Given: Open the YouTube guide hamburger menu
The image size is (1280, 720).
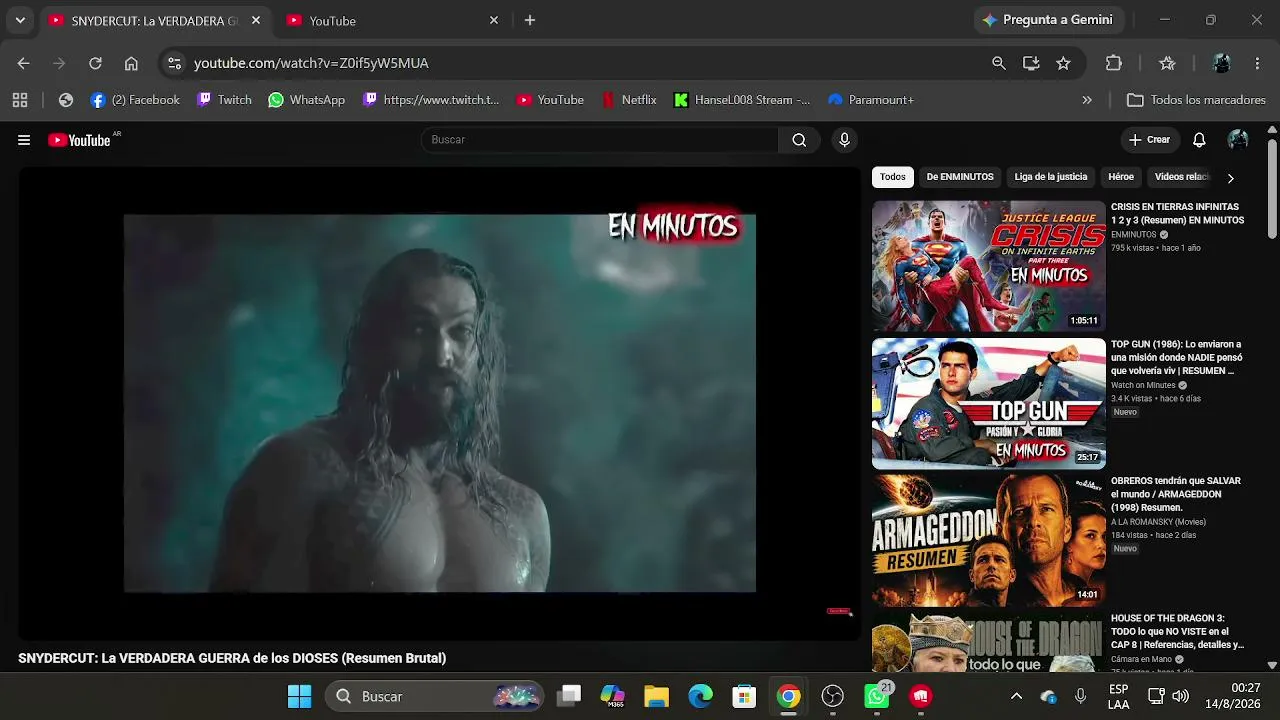Looking at the screenshot, I should (x=24, y=140).
